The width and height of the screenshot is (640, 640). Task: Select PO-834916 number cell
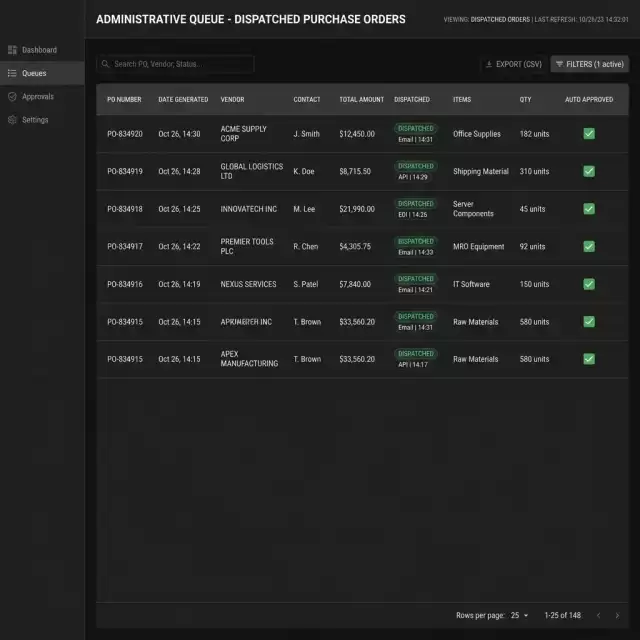[125, 284]
